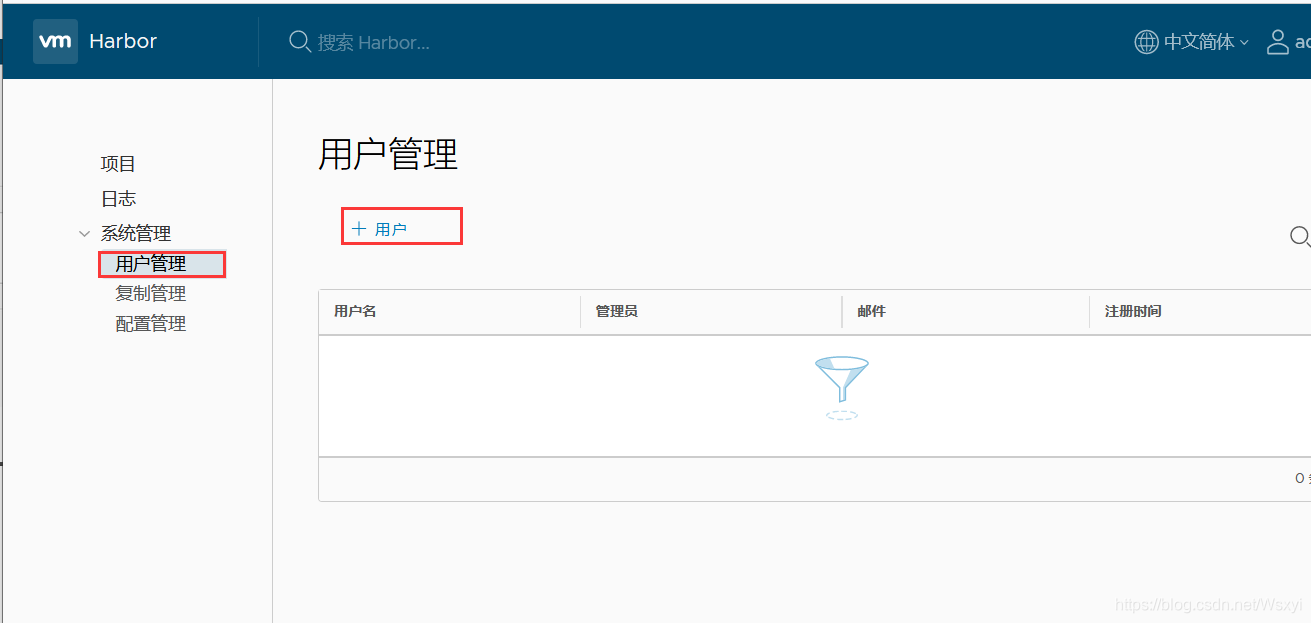Viewport: 1311px width, 623px height.
Task: Click the Harbor title link
Action: click(123, 41)
